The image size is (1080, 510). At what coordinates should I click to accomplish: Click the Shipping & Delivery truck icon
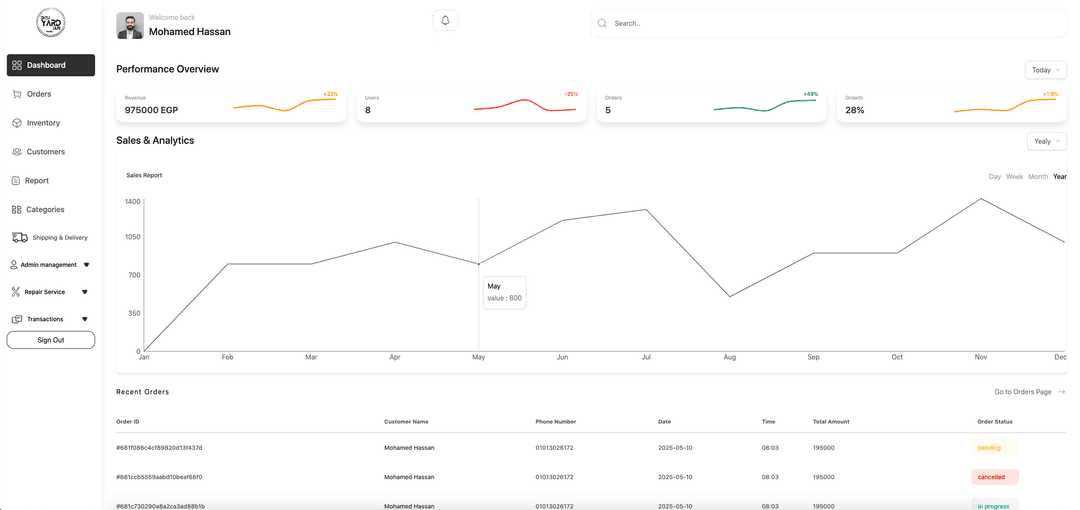tap(20, 238)
